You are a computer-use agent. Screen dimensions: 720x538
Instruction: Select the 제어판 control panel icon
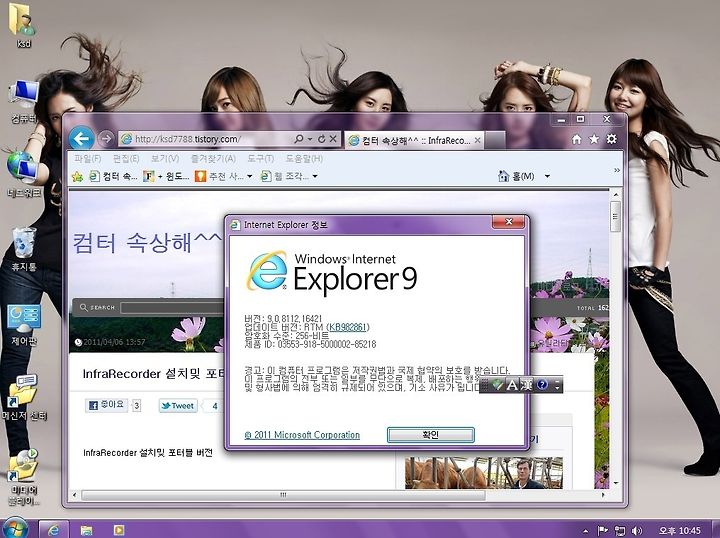24,325
